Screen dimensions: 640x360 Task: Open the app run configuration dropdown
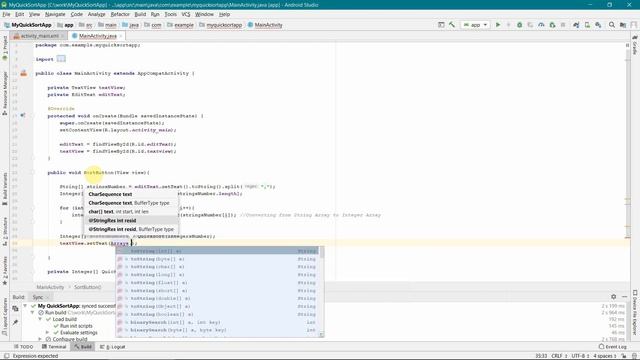(475, 25)
